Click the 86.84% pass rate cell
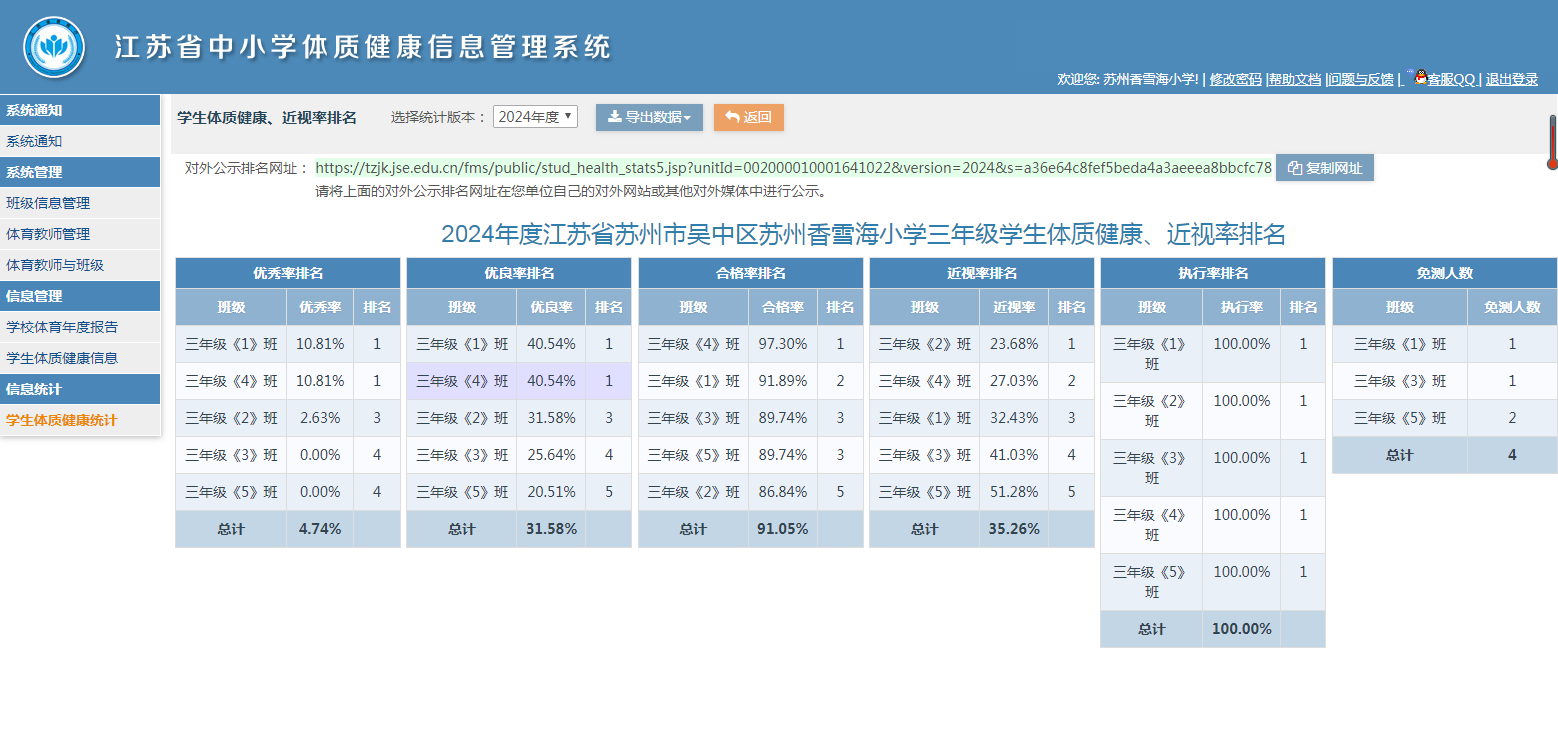Viewport: 1558px width, 743px height. coord(783,492)
